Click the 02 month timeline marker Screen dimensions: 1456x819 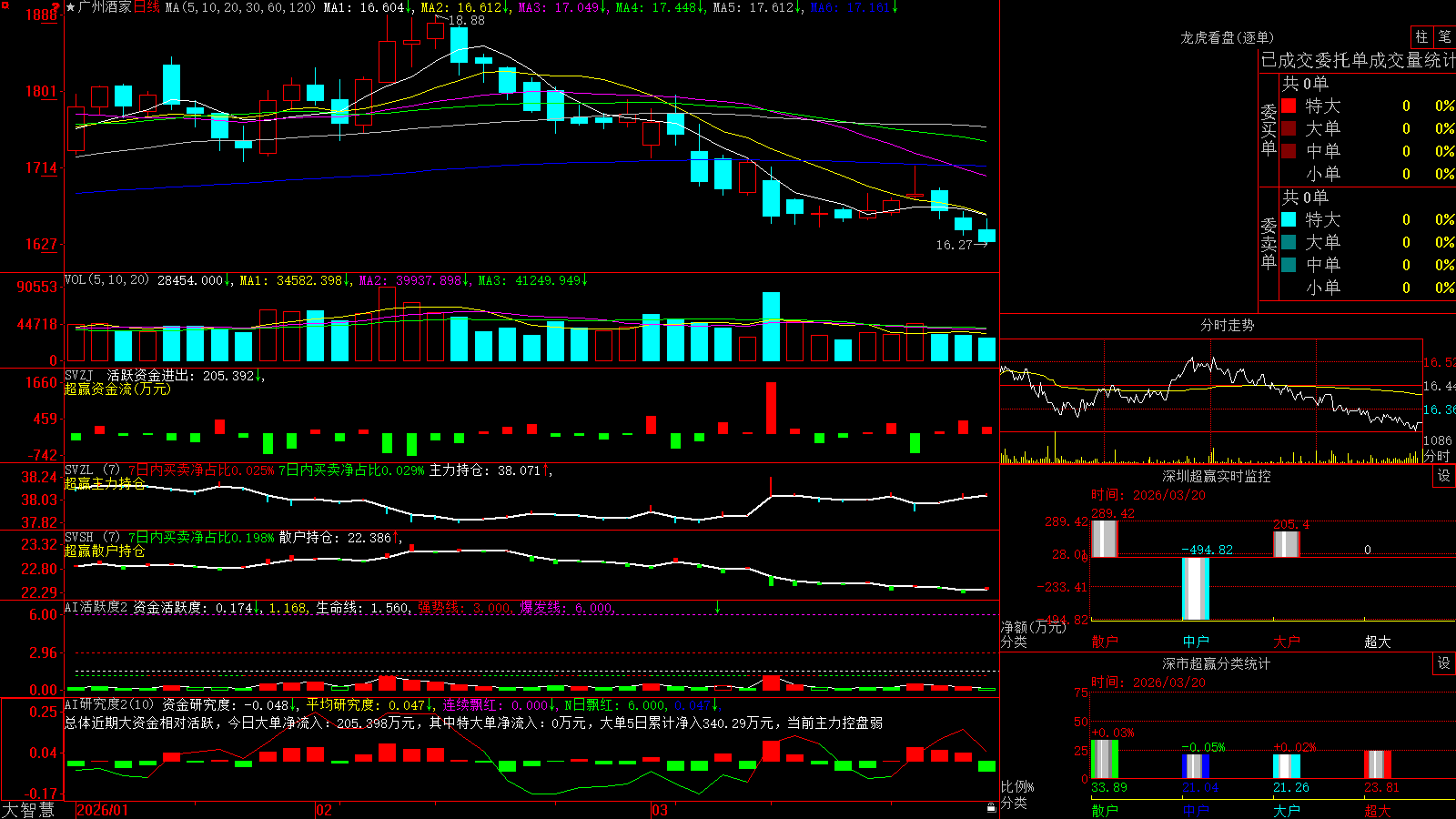pos(324,810)
